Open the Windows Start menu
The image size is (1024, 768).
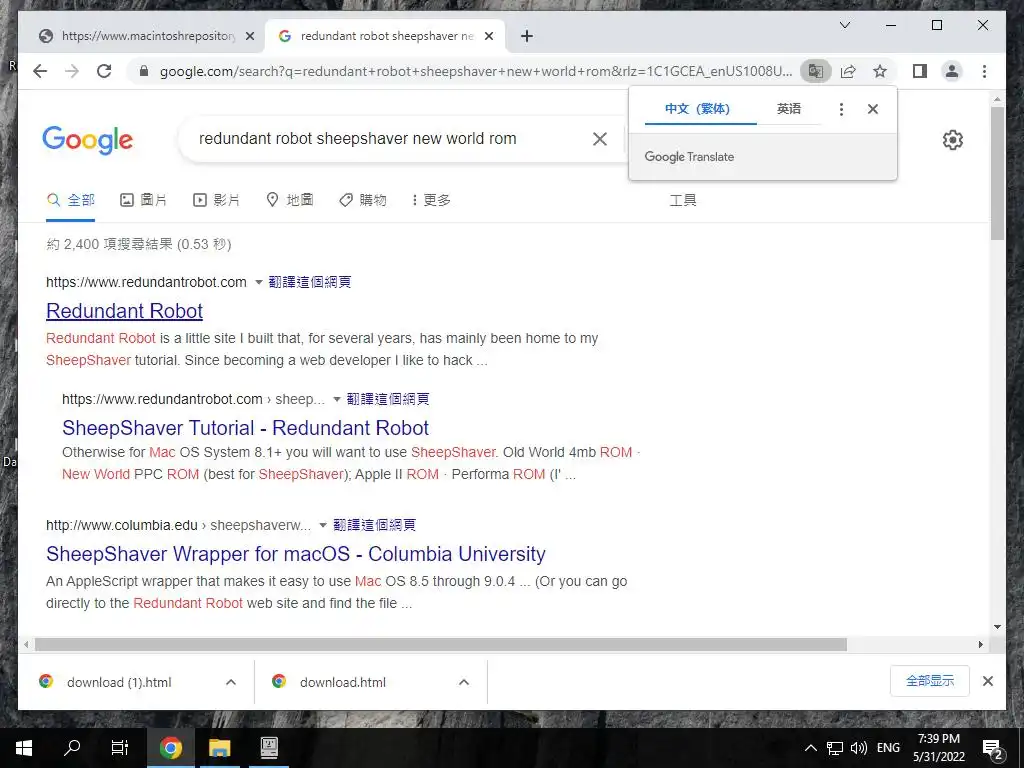(24, 748)
